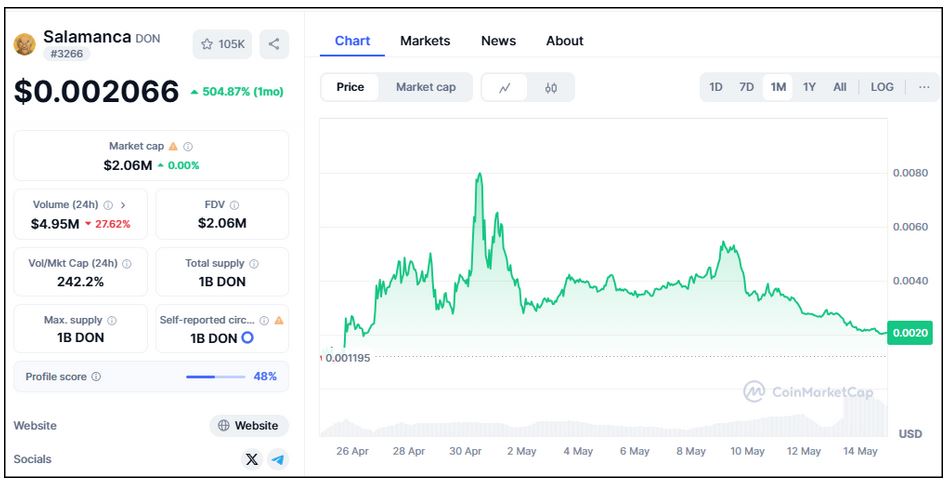Open the Self-reported circ. info icon
The height and width of the screenshot is (482, 948).
point(264,321)
